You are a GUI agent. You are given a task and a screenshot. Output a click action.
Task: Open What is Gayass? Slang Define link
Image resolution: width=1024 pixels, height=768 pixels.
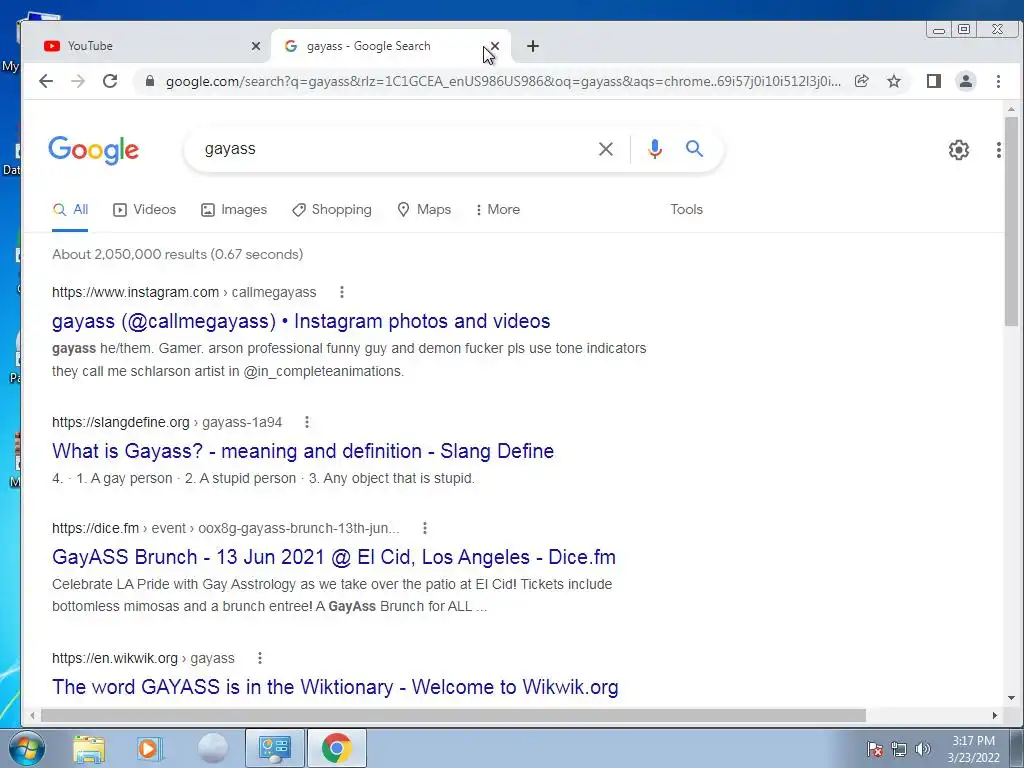coord(303,451)
